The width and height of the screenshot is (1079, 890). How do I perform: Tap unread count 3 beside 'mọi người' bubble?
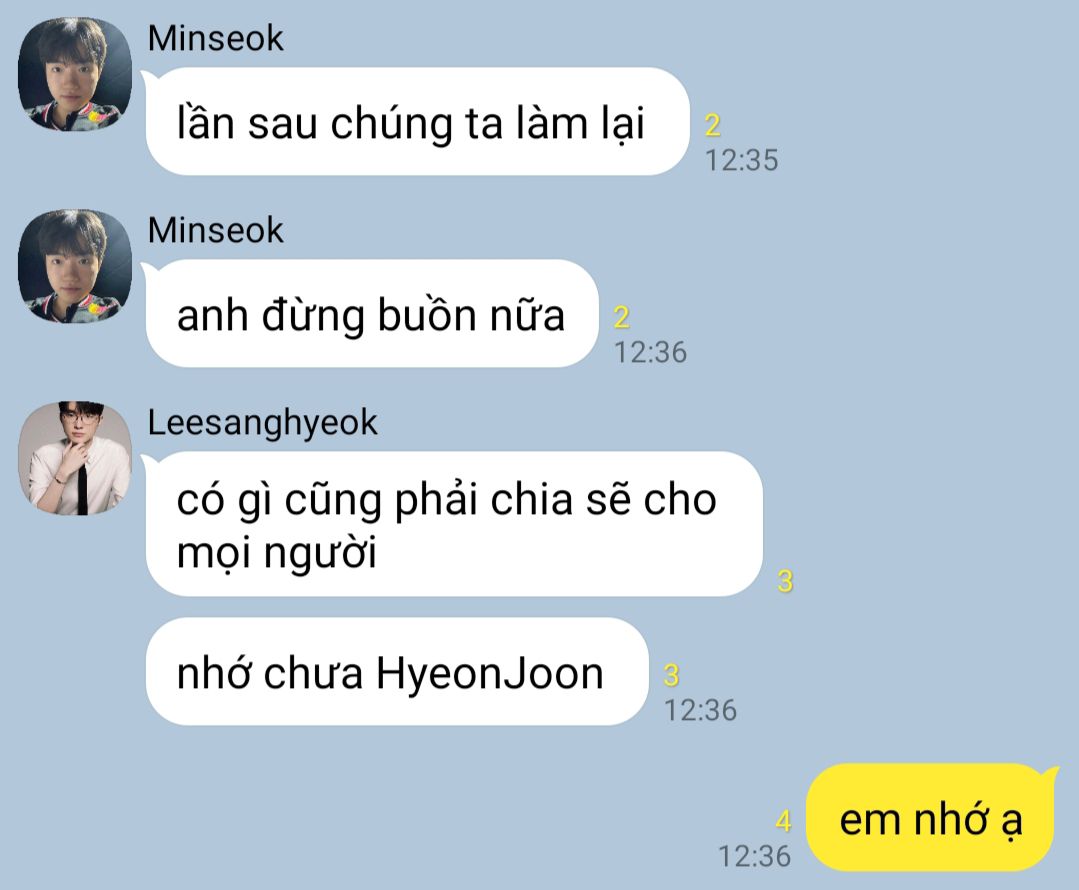pyautogui.click(x=785, y=582)
